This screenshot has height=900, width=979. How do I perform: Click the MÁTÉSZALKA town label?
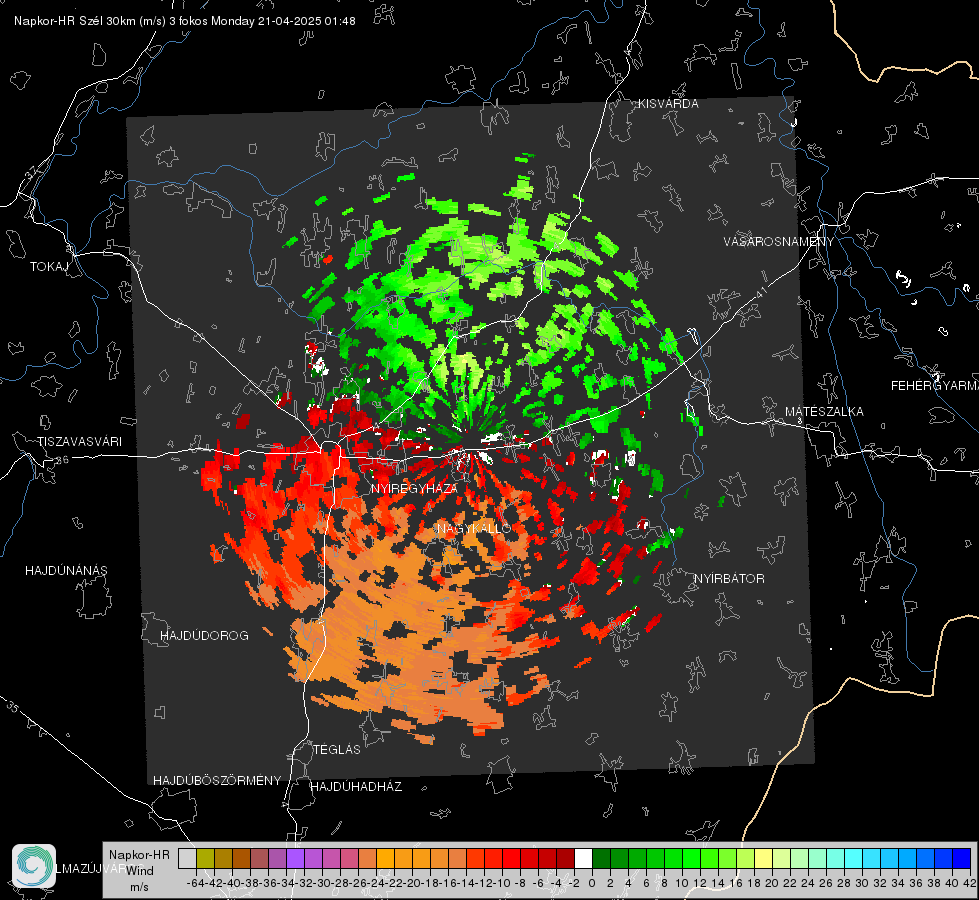click(x=824, y=412)
